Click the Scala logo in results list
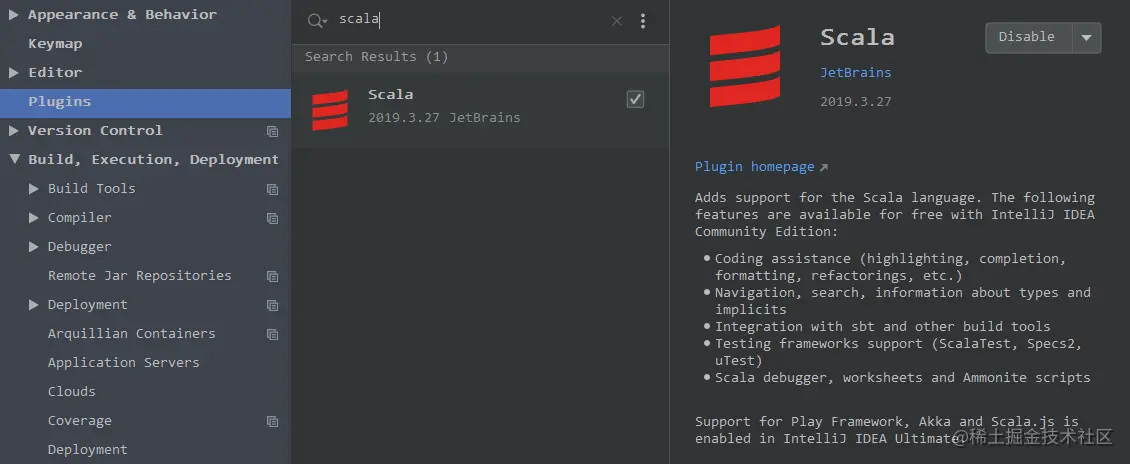This screenshot has height=464, width=1130. [330, 110]
